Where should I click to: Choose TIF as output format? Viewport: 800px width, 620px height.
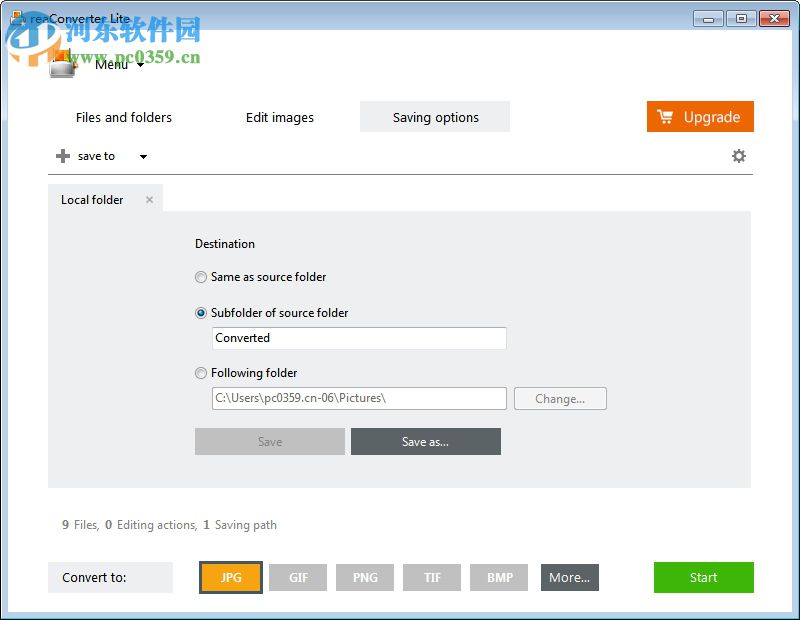(x=432, y=577)
